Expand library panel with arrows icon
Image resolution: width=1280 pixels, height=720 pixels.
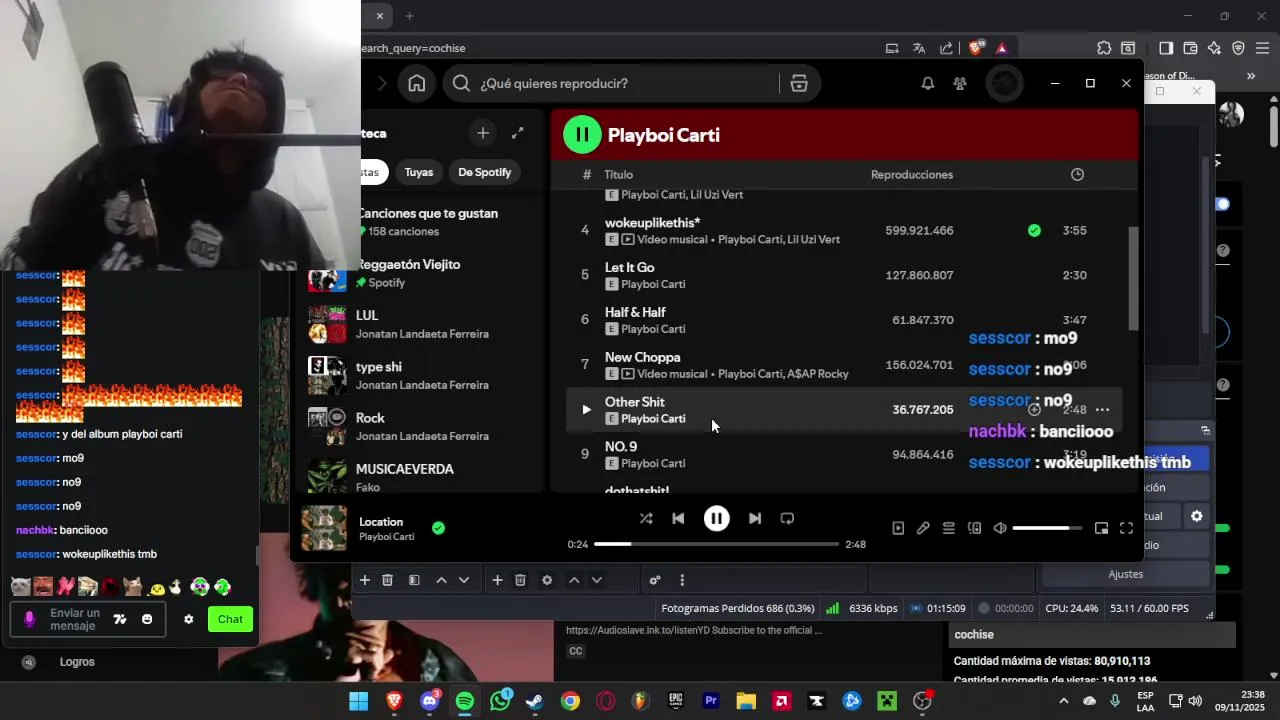[517, 133]
